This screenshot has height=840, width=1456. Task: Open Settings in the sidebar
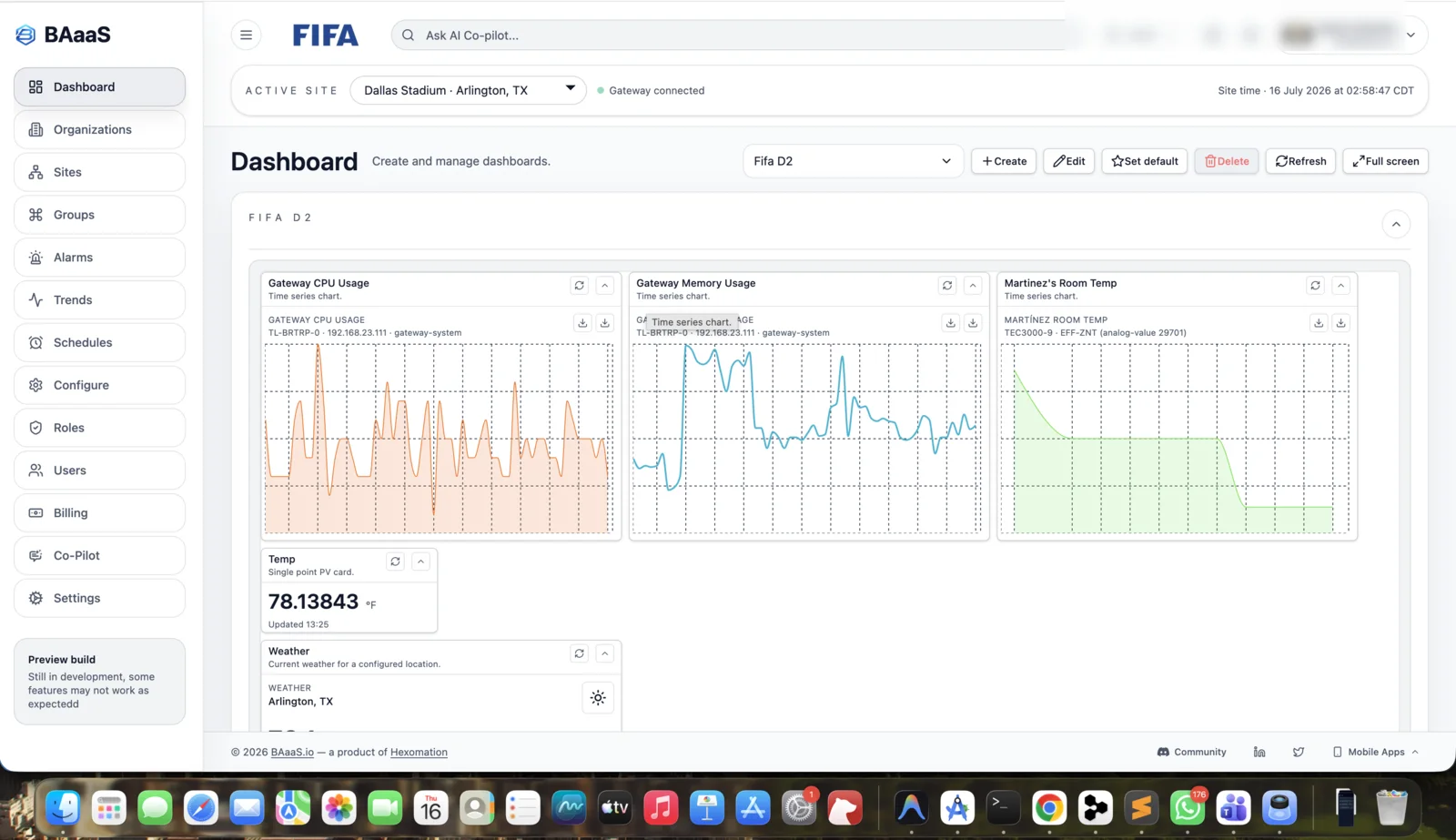99,599
